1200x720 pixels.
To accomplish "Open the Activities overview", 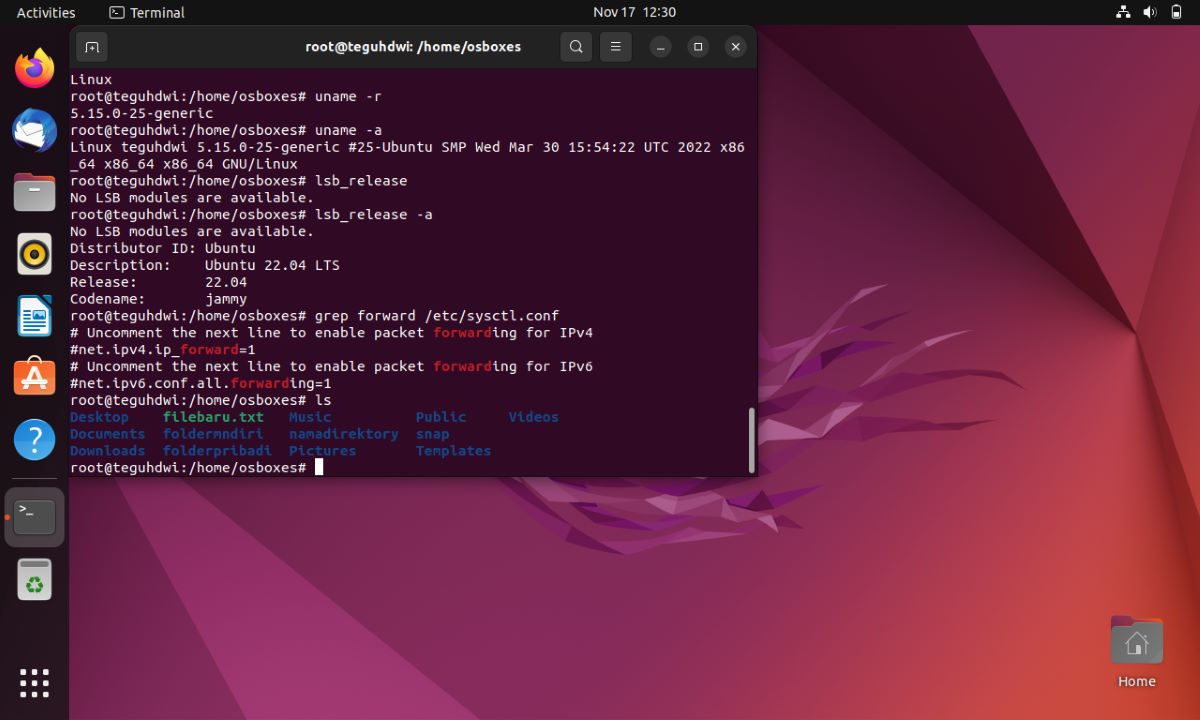I will click(x=46, y=12).
